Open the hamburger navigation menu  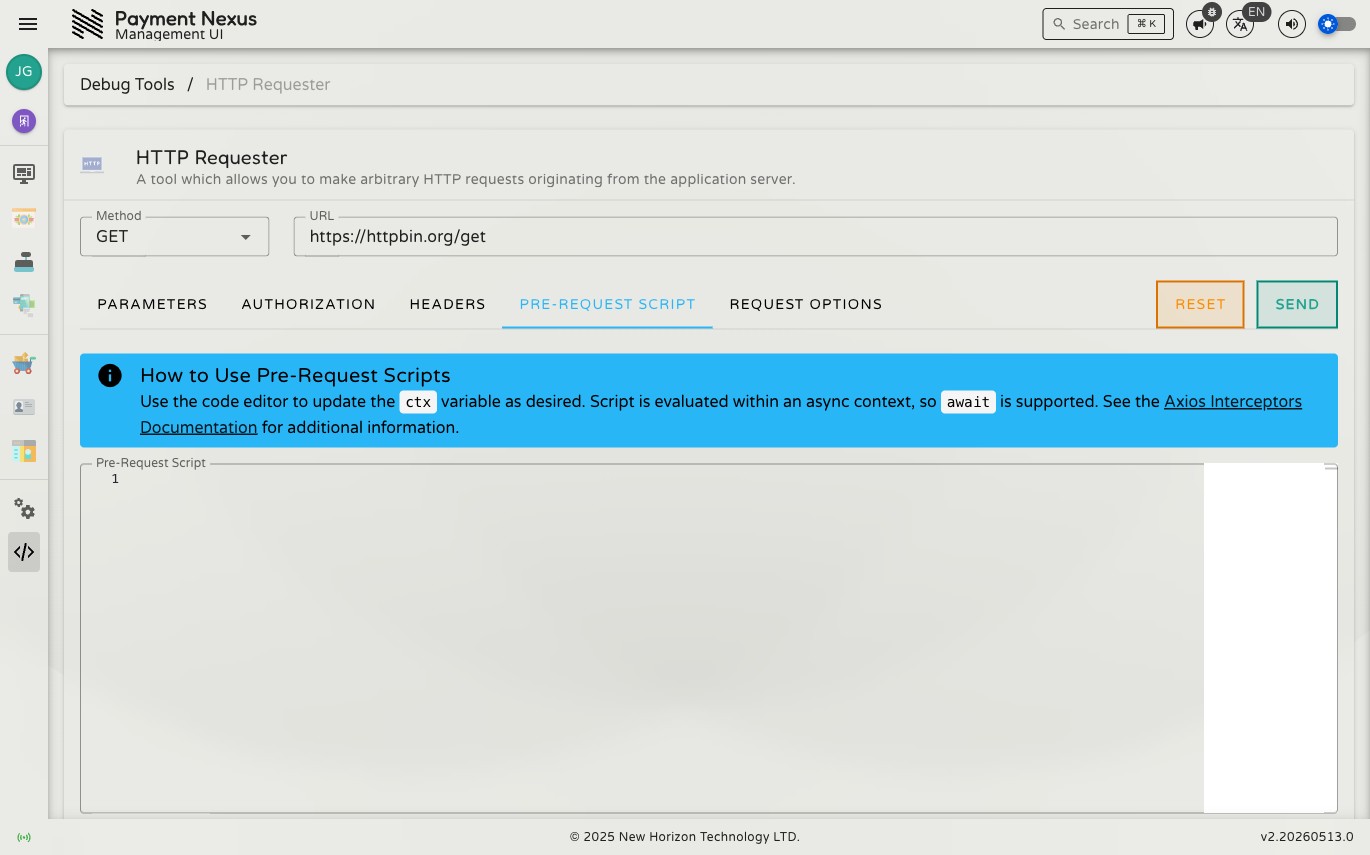pos(28,24)
